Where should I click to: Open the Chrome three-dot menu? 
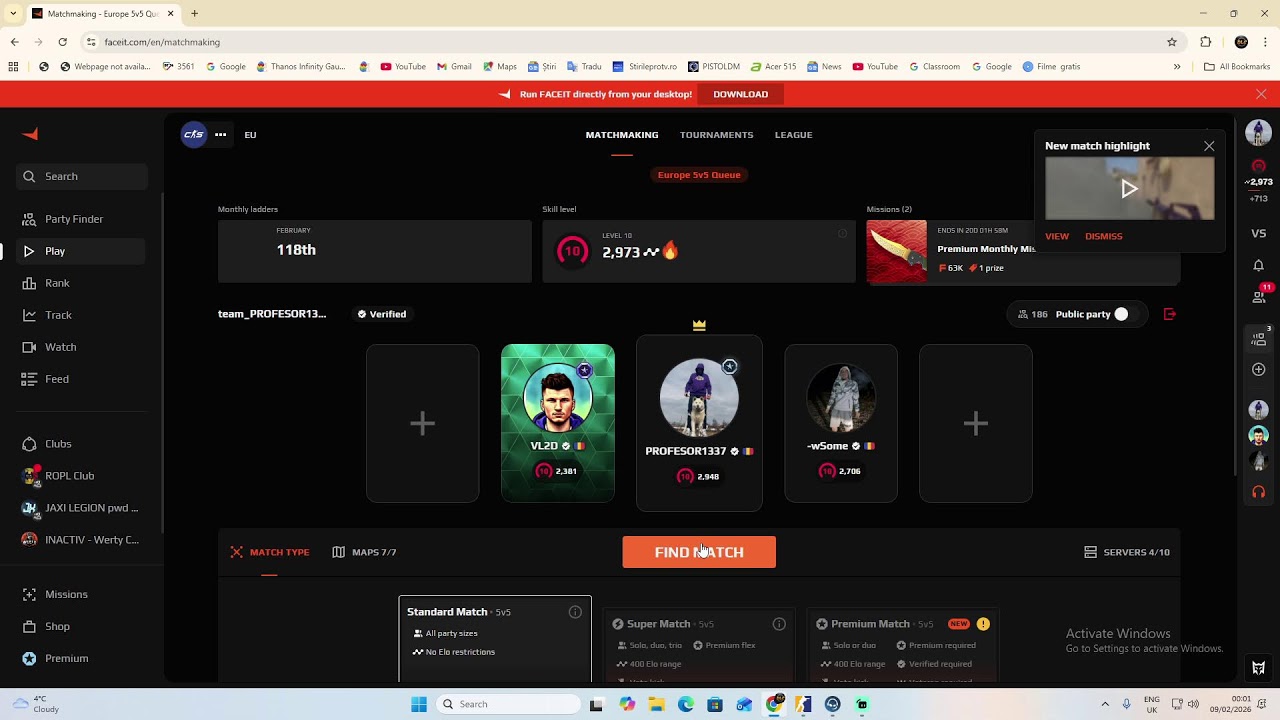click(x=1264, y=42)
